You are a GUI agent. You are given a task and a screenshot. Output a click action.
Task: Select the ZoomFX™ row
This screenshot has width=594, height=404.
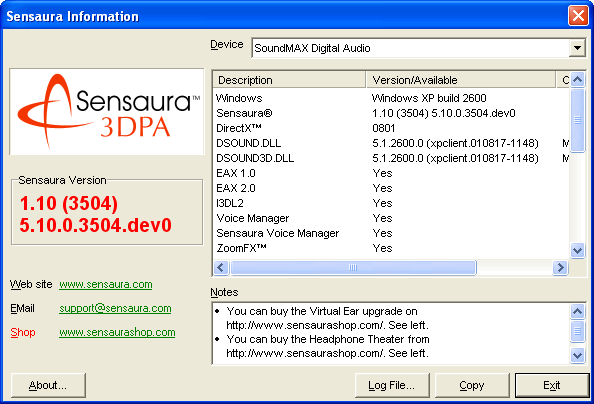click(x=391, y=248)
